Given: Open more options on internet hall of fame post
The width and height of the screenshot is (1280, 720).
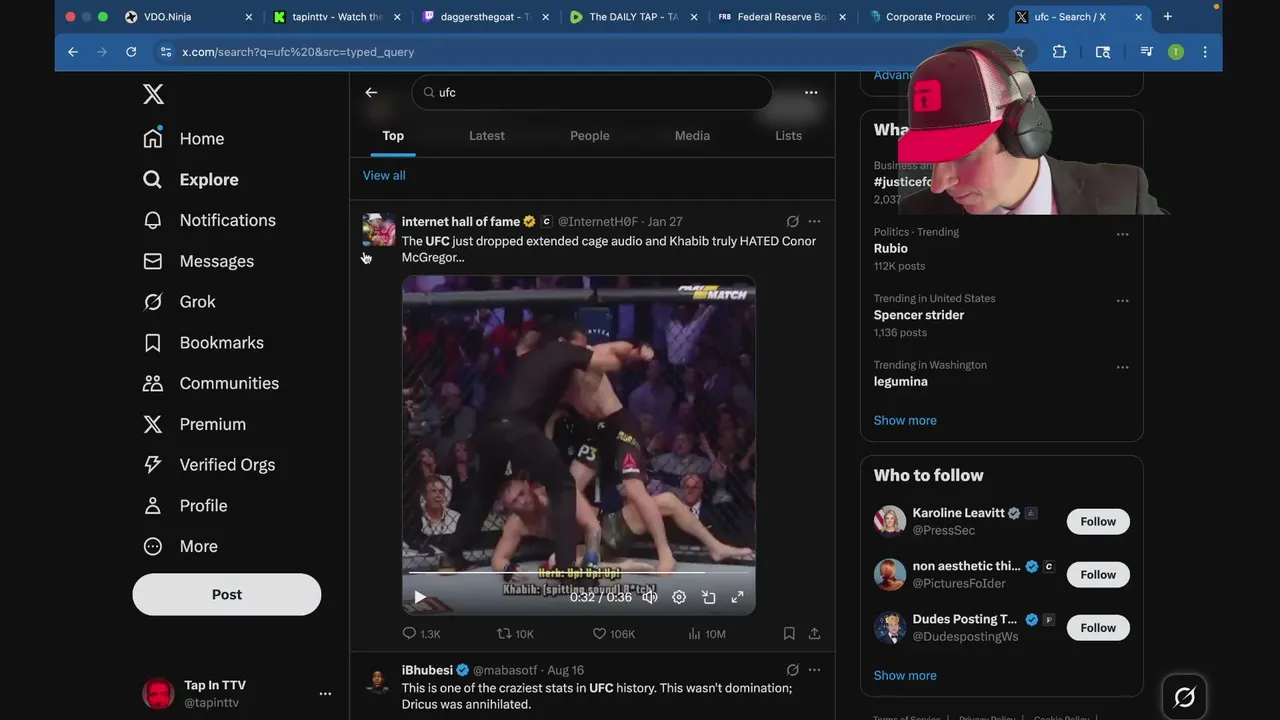Looking at the screenshot, I should pos(814,222).
